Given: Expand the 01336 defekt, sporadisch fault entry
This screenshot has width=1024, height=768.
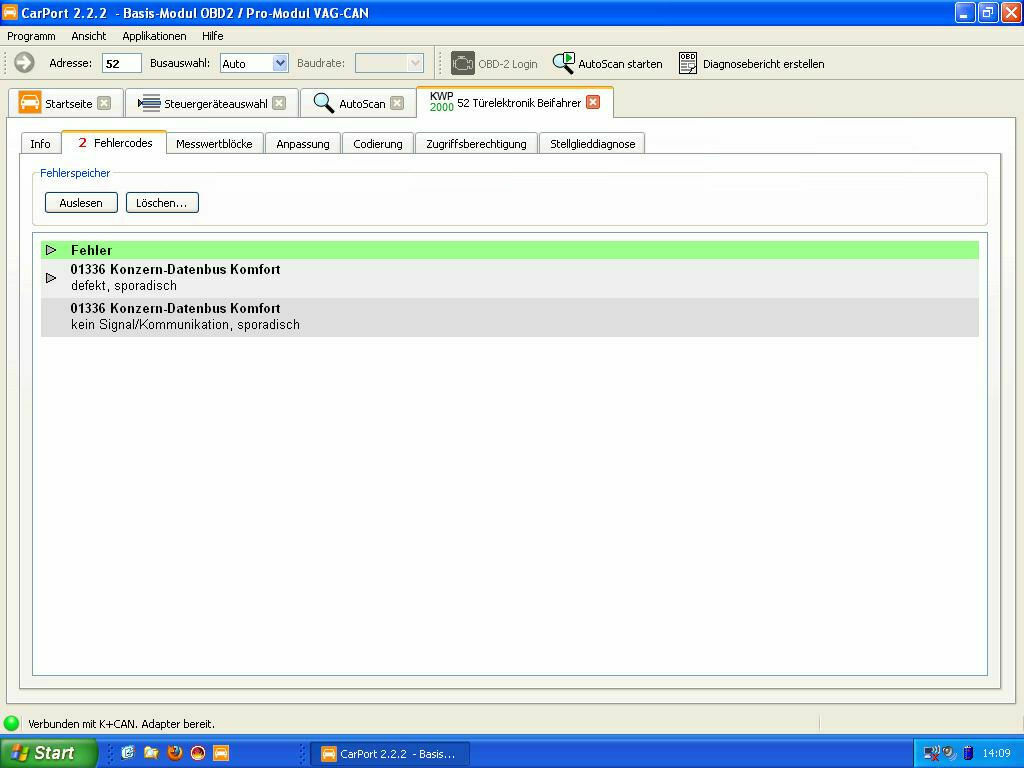Looking at the screenshot, I should [x=51, y=278].
